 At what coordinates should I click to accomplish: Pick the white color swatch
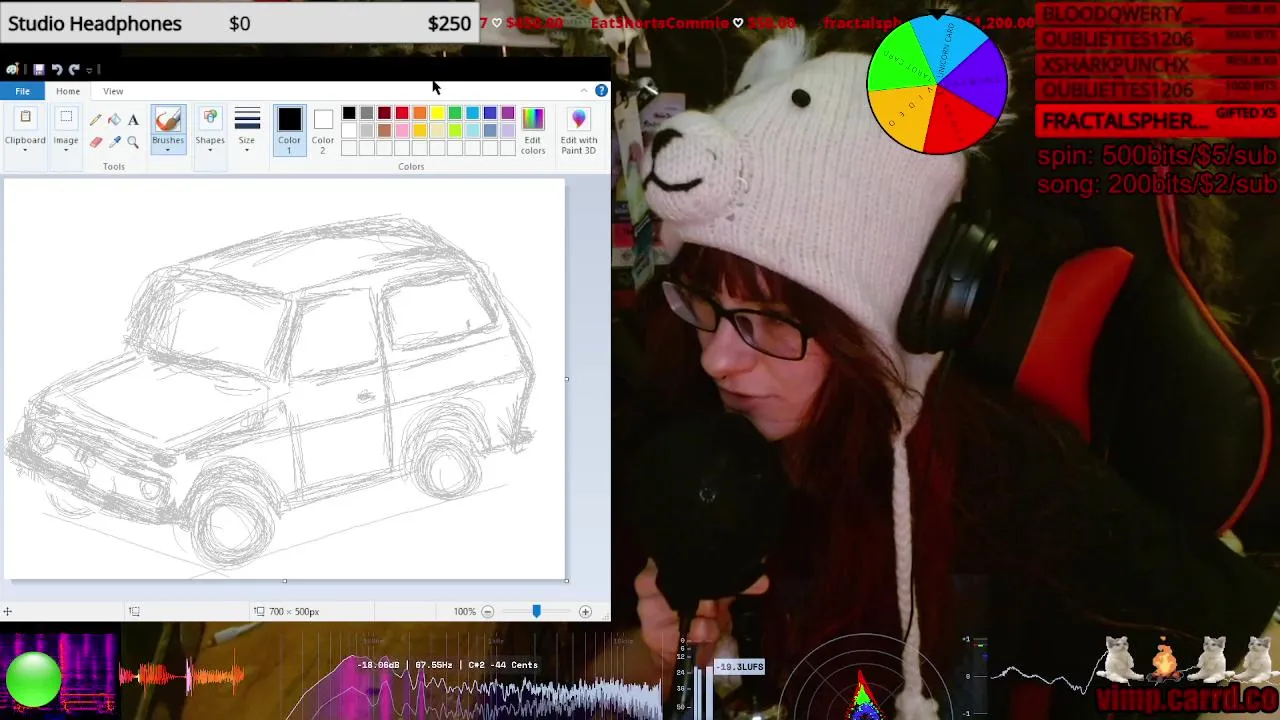349,131
